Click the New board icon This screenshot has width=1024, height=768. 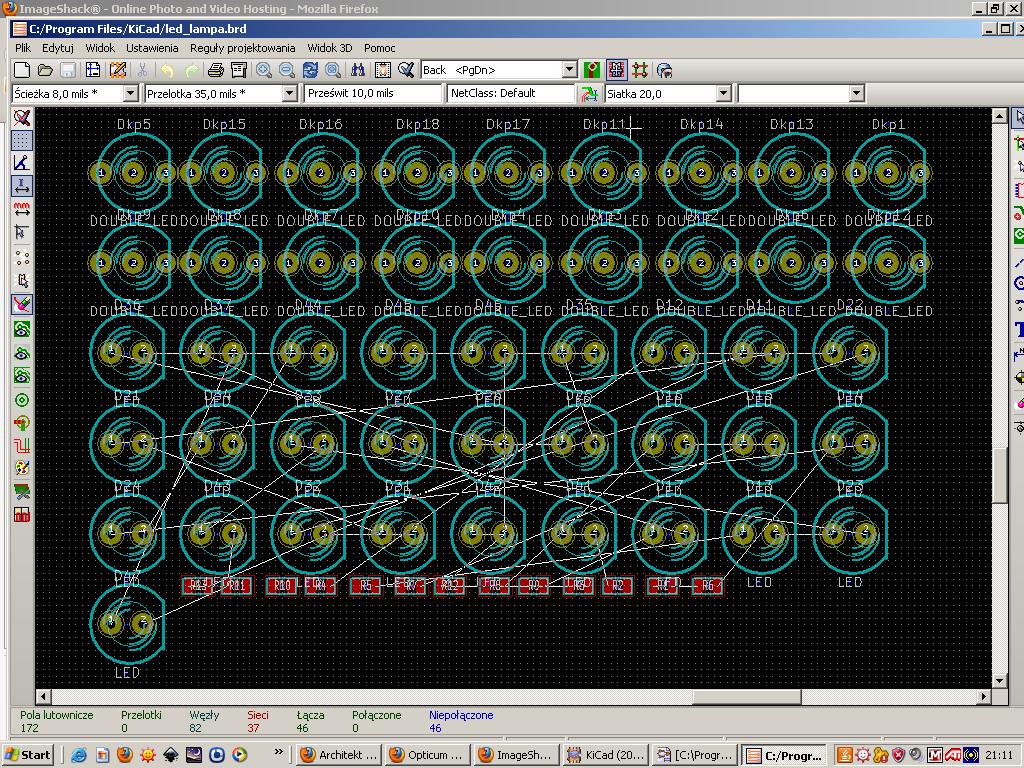pos(22,70)
